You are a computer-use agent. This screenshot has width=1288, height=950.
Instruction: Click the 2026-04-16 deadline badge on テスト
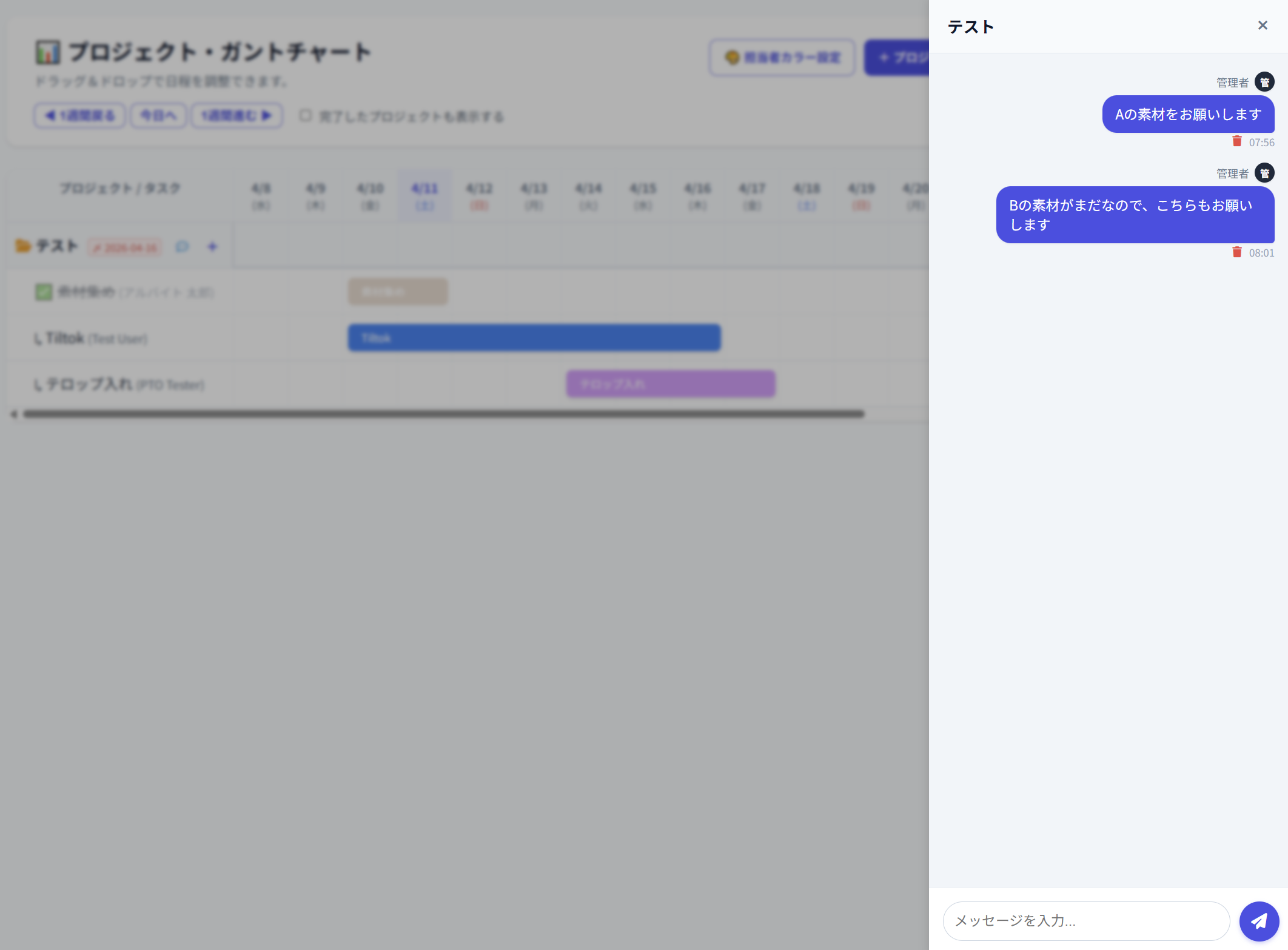pos(125,248)
